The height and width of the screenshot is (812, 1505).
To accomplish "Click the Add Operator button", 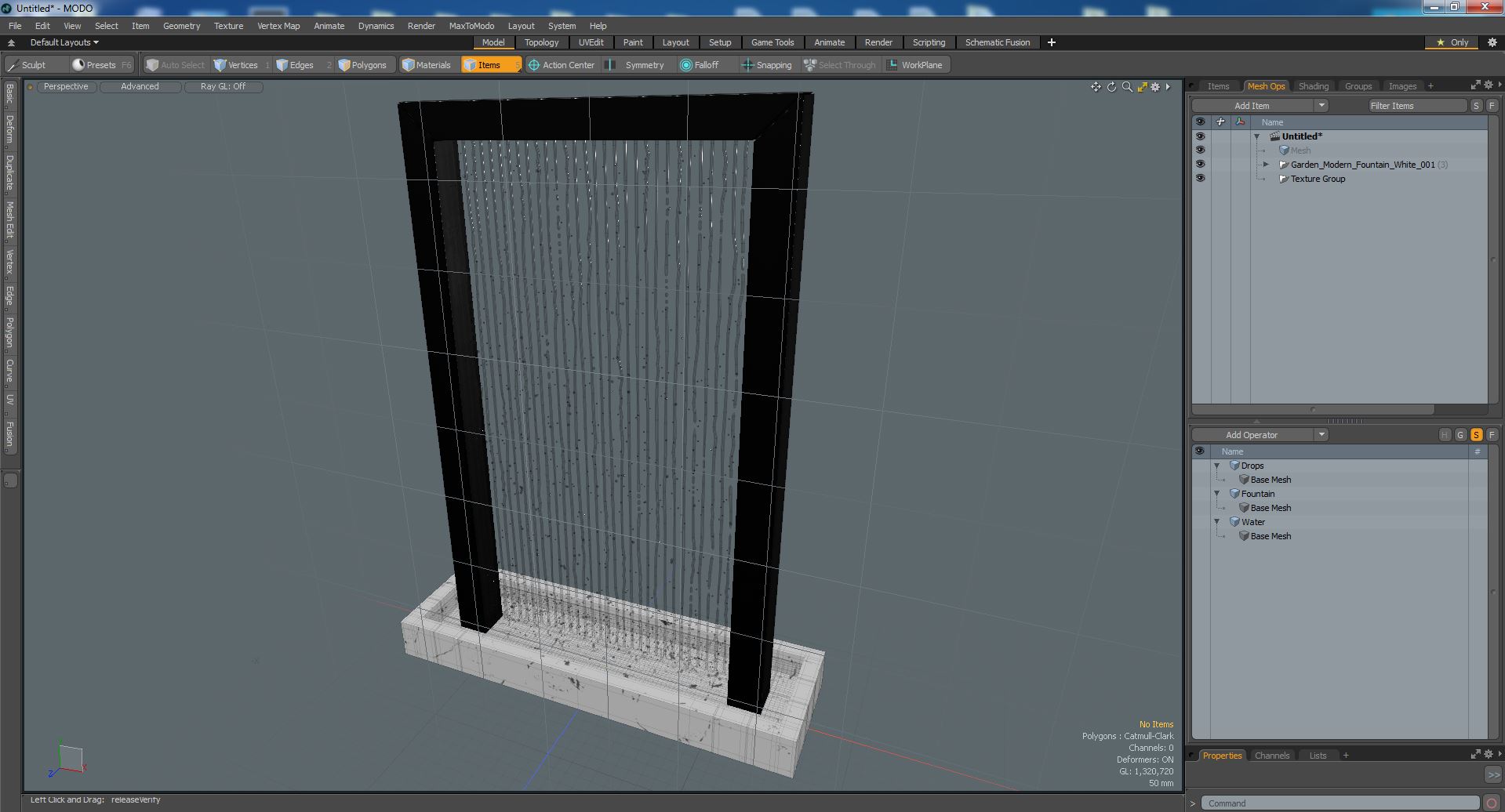I will pyautogui.click(x=1252, y=435).
